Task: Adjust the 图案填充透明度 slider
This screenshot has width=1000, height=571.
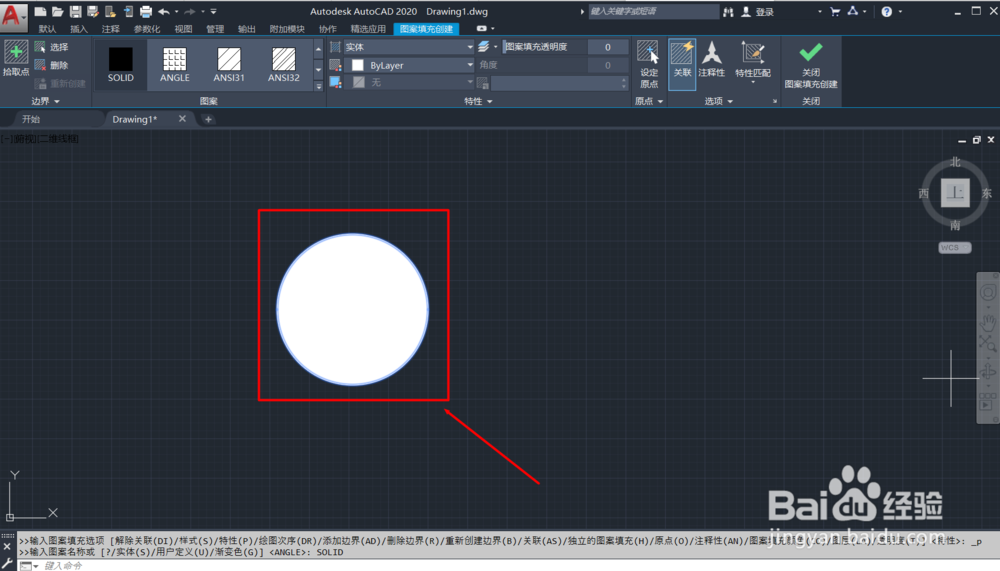Action: [544, 47]
